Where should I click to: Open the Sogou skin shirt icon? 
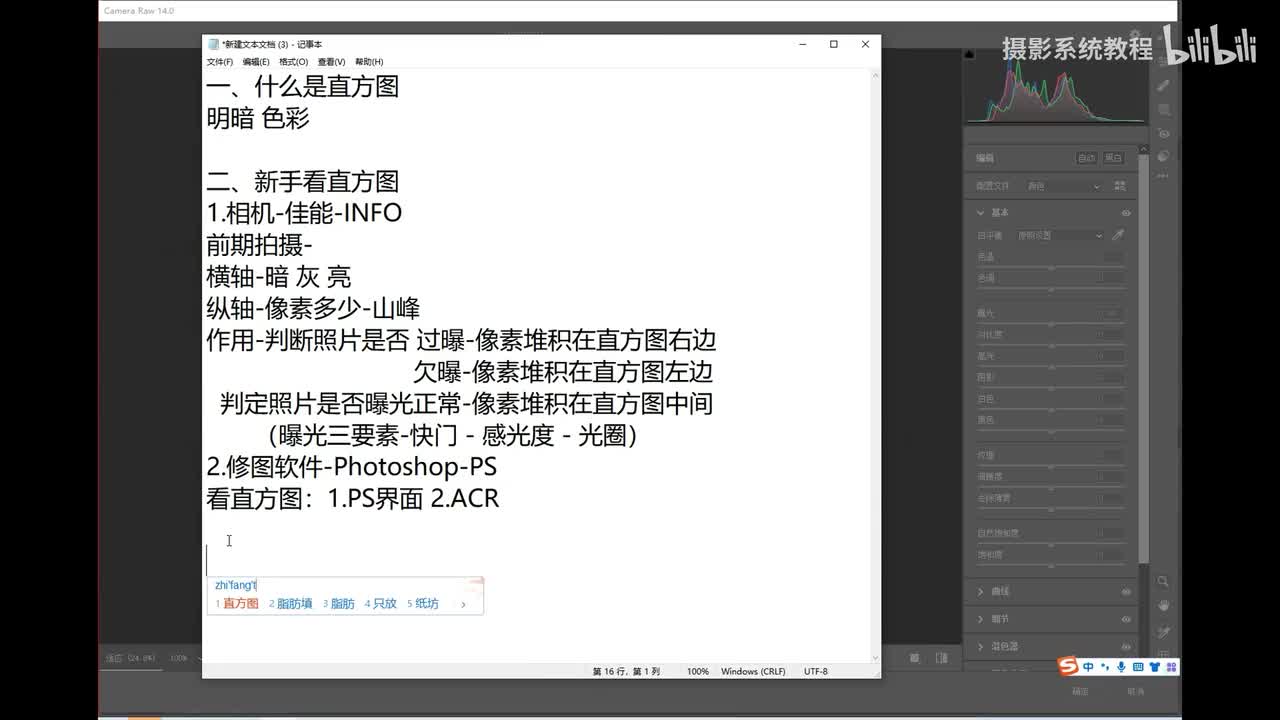click(x=1154, y=667)
